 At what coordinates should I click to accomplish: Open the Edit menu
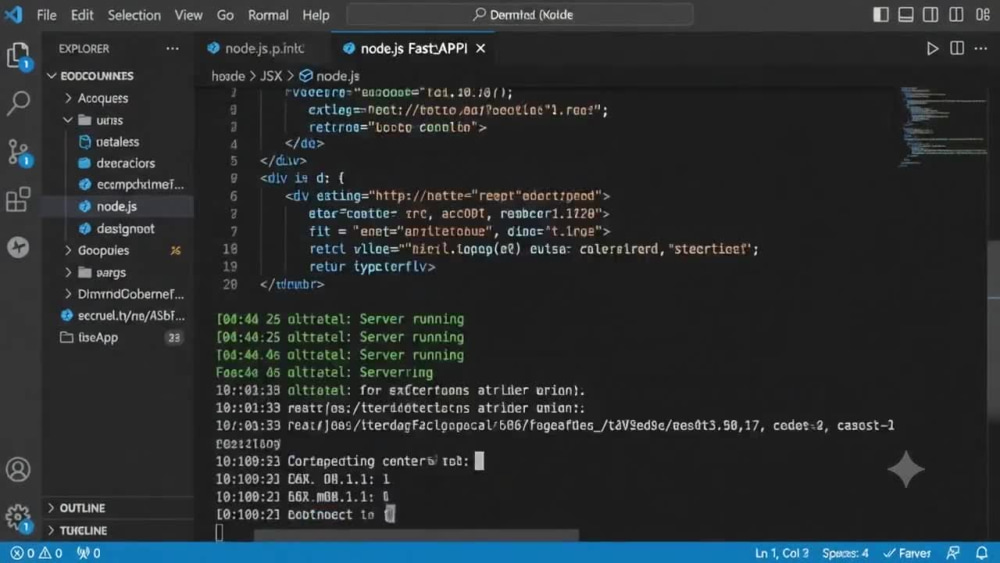[x=82, y=15]
